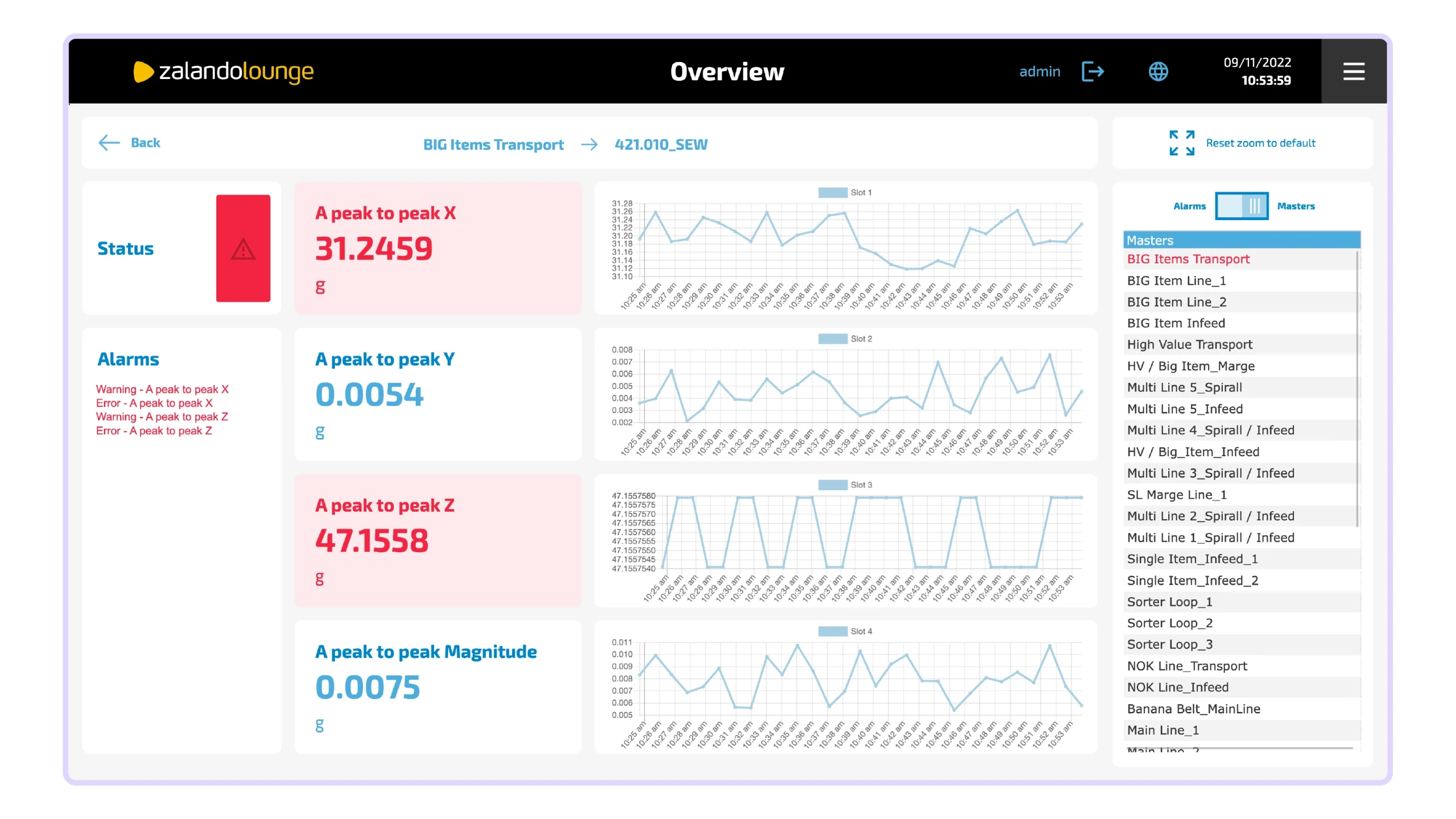Viewport: 1456px width, 819px height.
Task: Click the red status warning icon
Action: click(x=243, y=248)
